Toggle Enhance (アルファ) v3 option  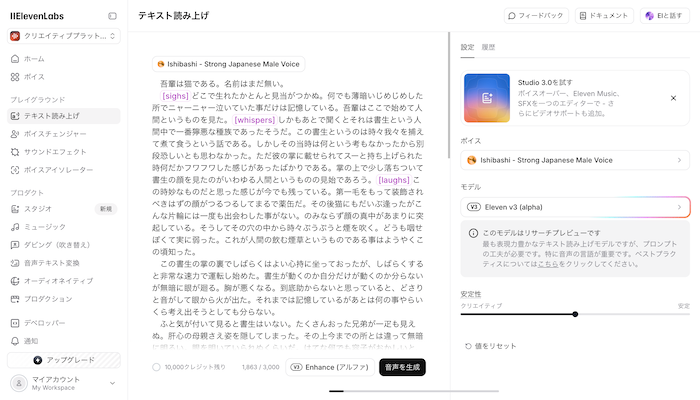point(331,367)
